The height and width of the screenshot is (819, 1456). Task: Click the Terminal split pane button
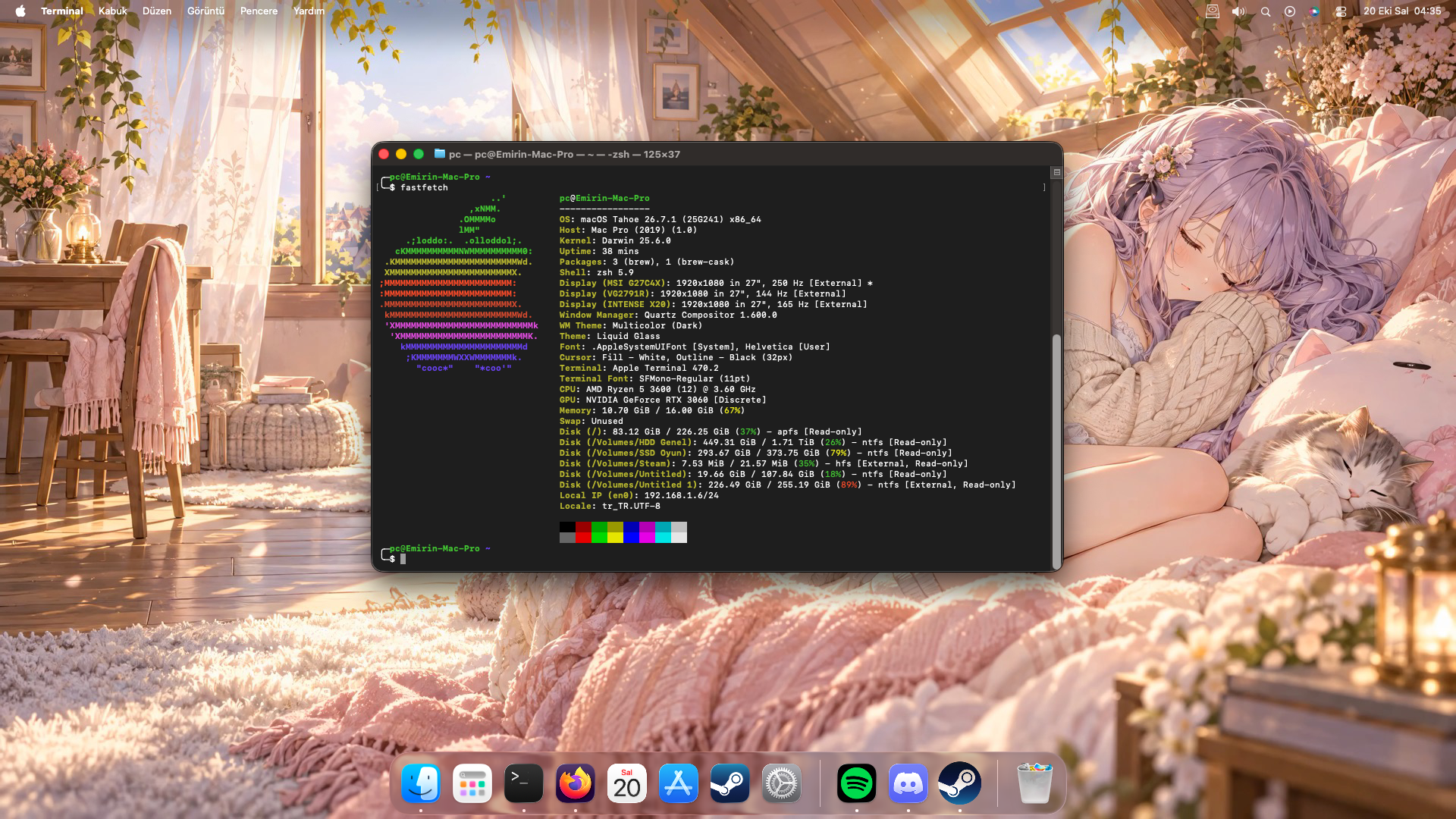(1056, 172)
